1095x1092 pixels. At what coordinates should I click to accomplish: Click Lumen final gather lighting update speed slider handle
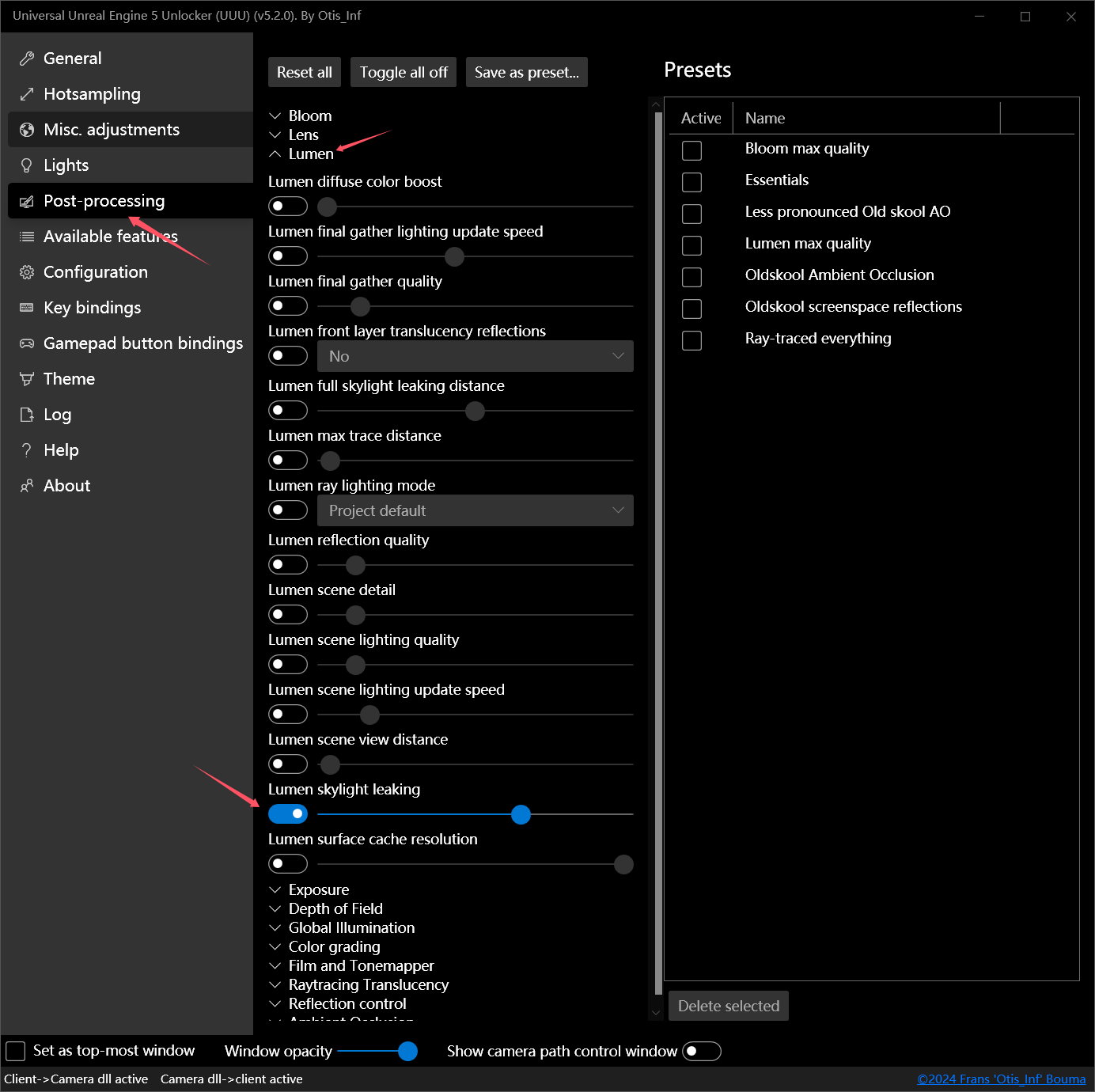(454, 256)
